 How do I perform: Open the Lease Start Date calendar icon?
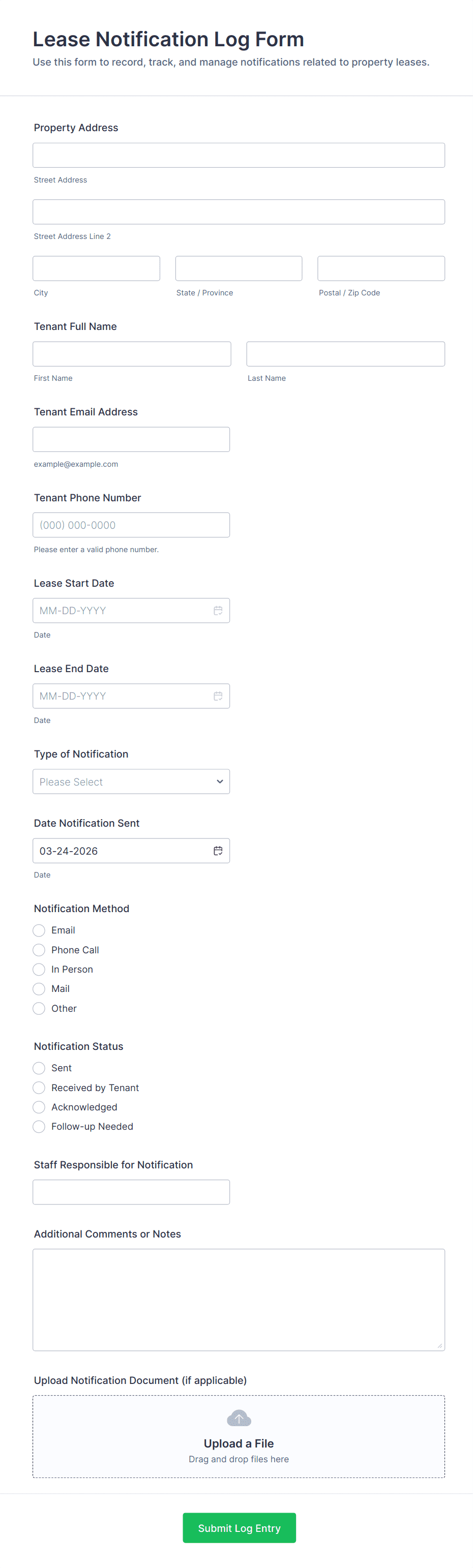[x=217, y=611]
